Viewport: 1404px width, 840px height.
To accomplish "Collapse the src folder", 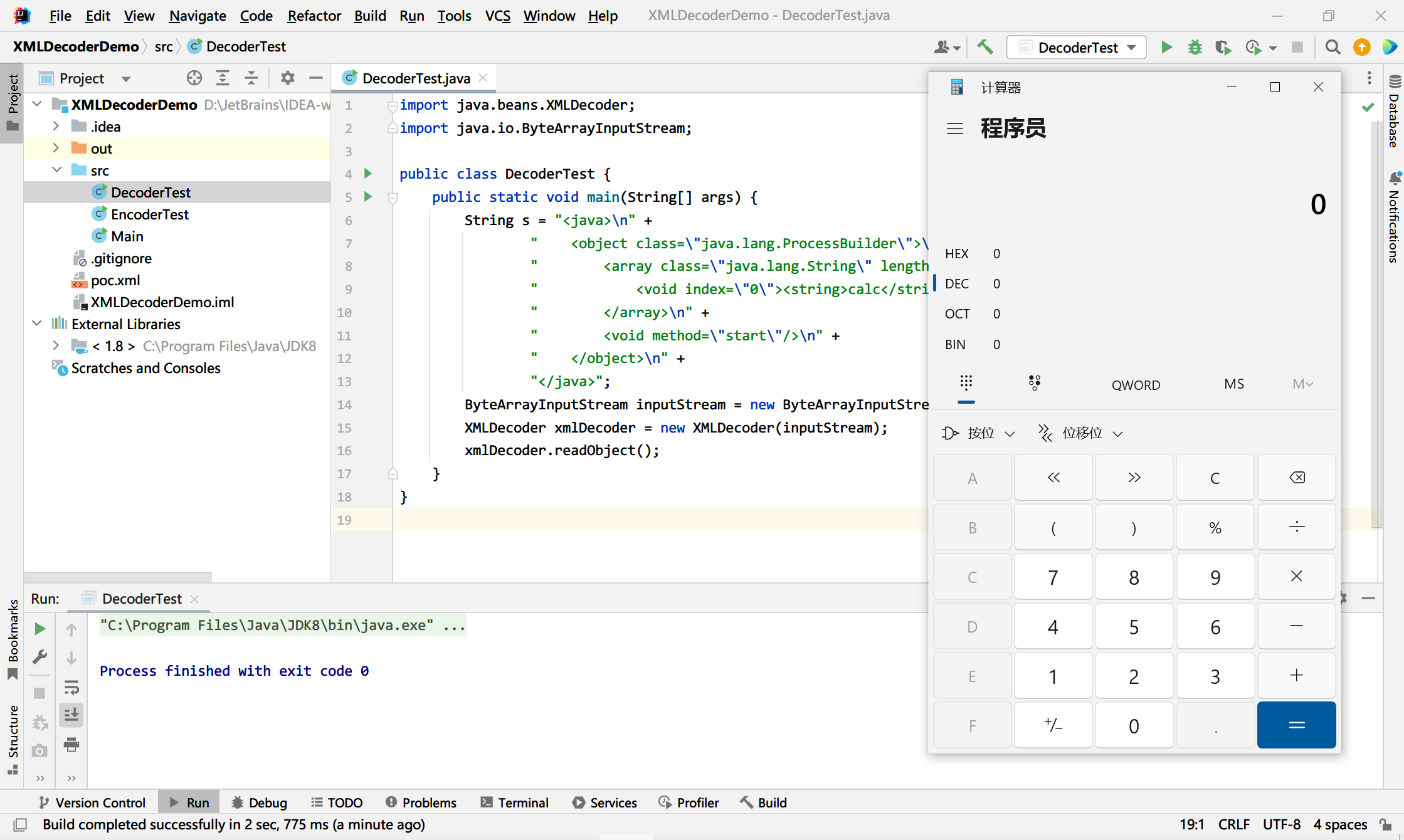I will [x=56, y=170].
